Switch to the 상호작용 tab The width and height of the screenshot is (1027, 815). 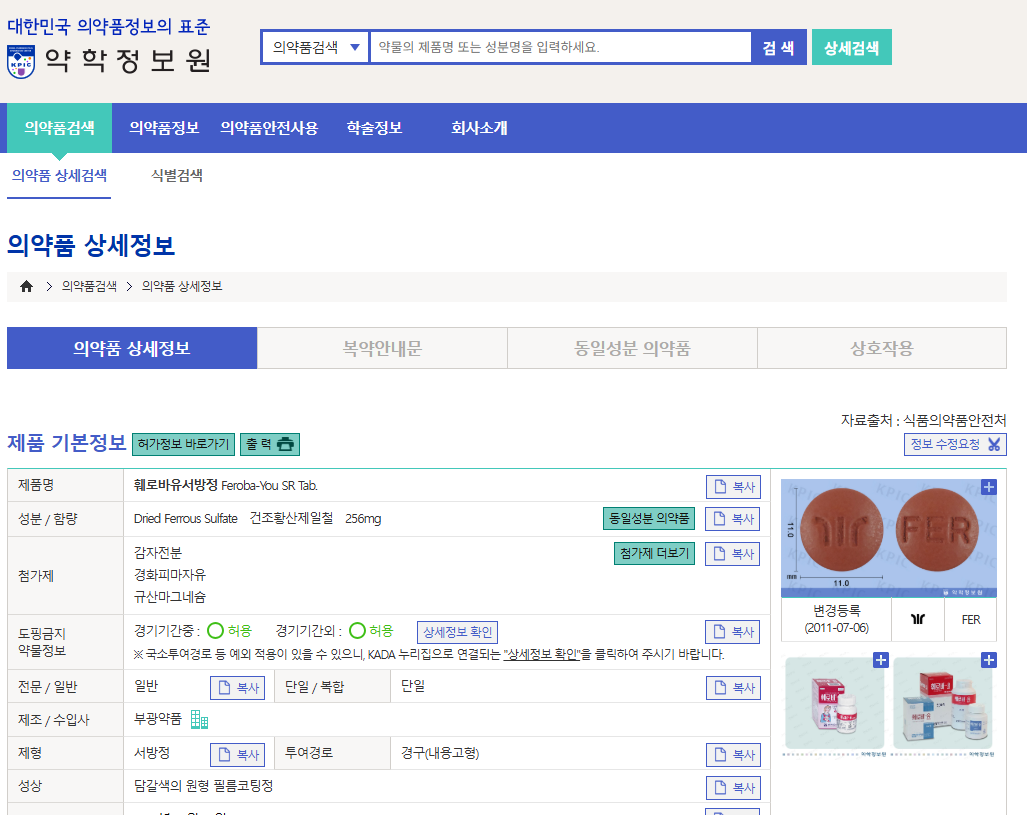882,349
